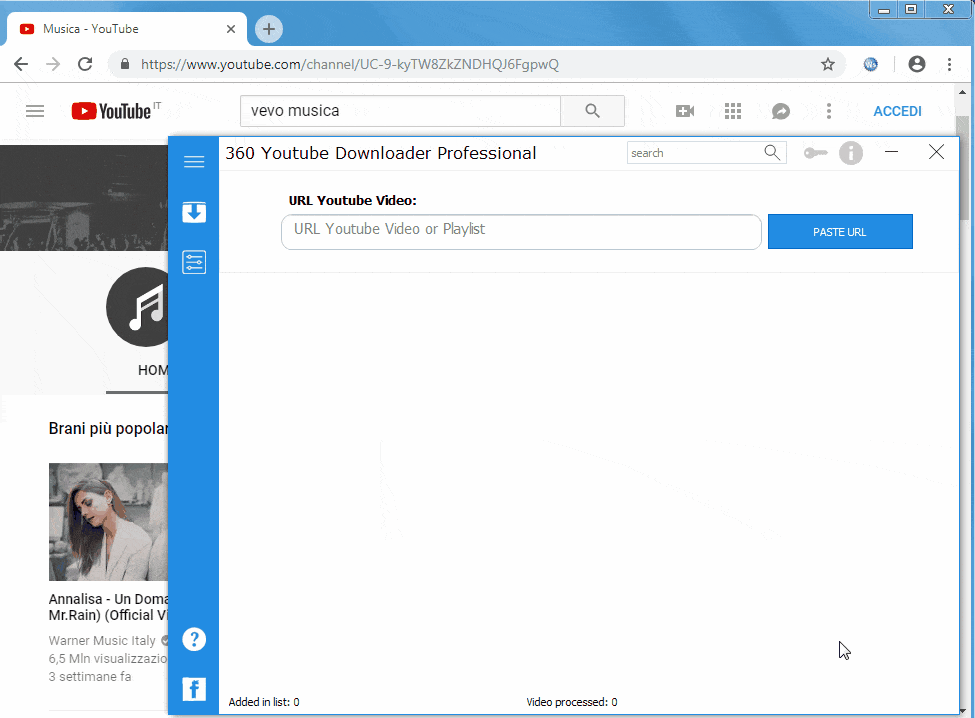Screen dimensions: 975x718
Task: Open YouTube settings three-dot menu
Action: pyautogui.click(x=829, y=111)
